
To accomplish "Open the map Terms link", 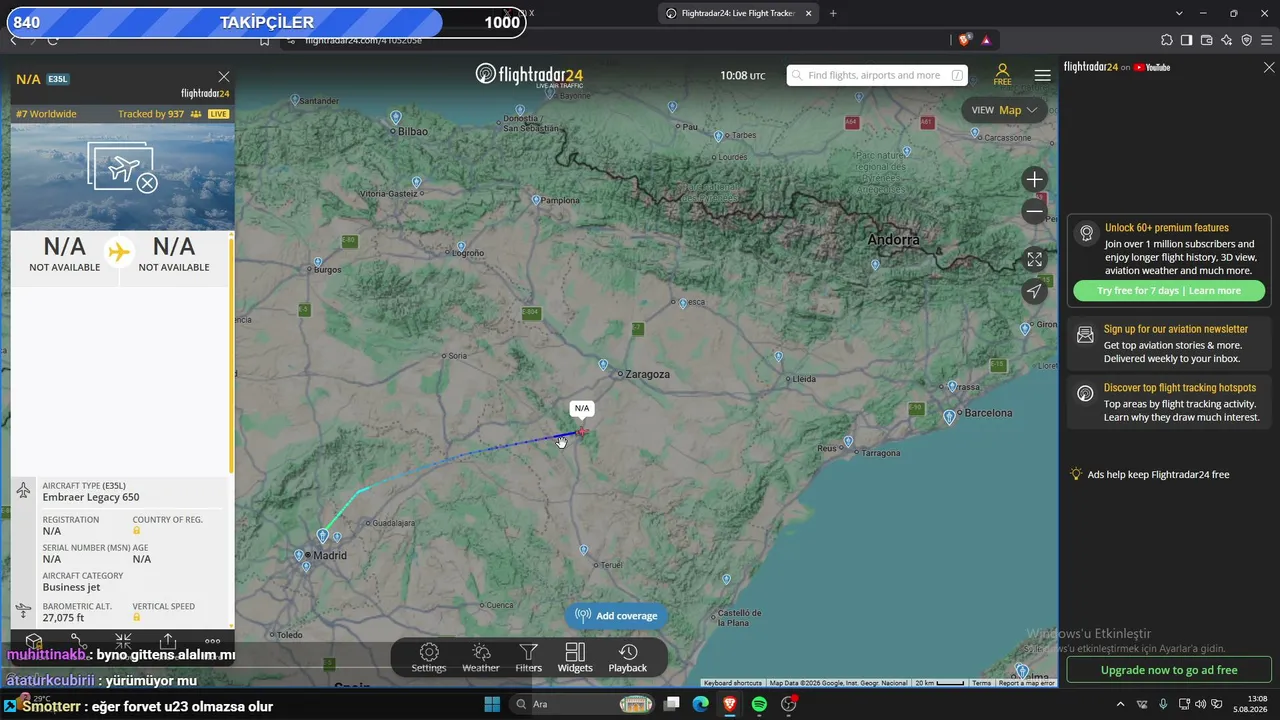I will point(982,683).
